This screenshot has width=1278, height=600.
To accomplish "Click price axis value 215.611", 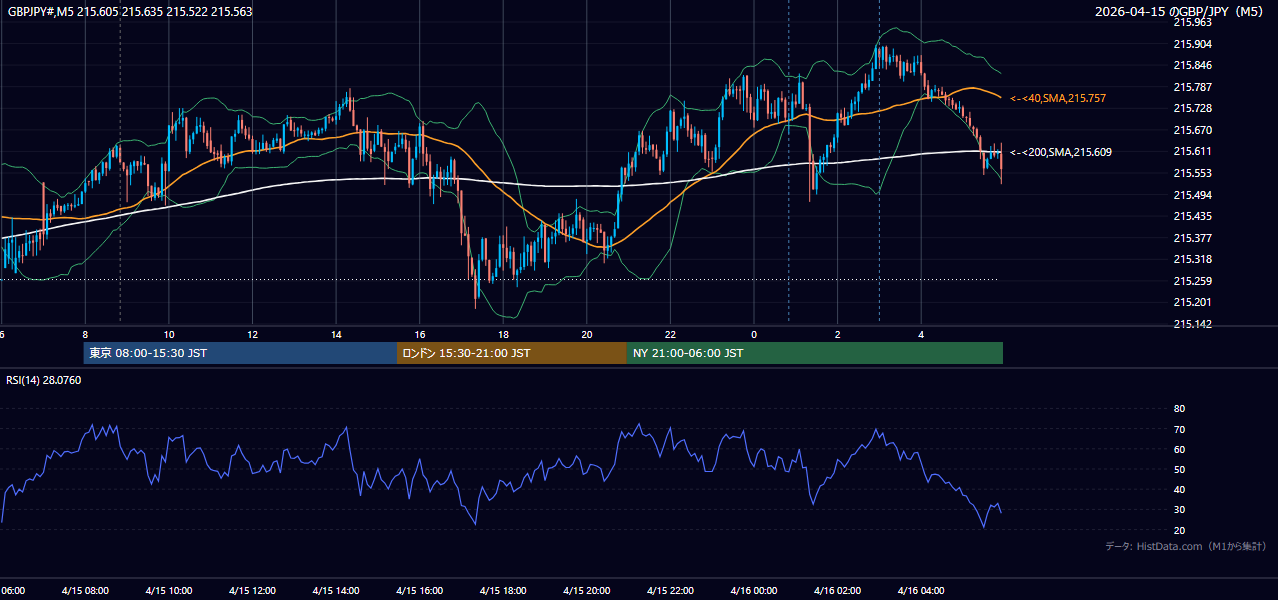I will (x=1192, y=151).
